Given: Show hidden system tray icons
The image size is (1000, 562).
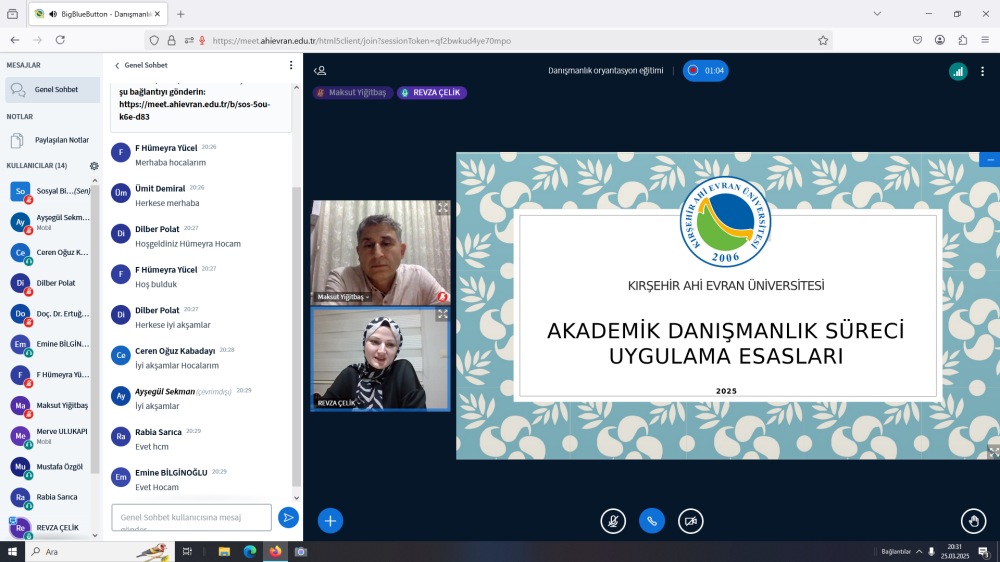Looking at the screenshot, I should (919, 552).
